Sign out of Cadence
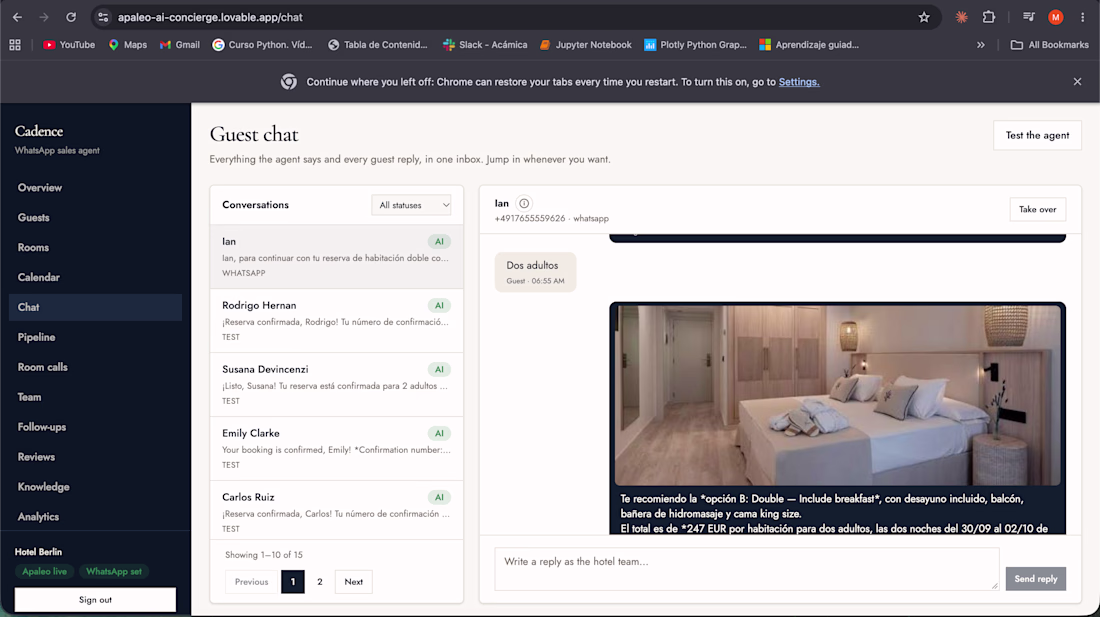The height and width of the screenshot is (617, 1100). click(95, 599)
